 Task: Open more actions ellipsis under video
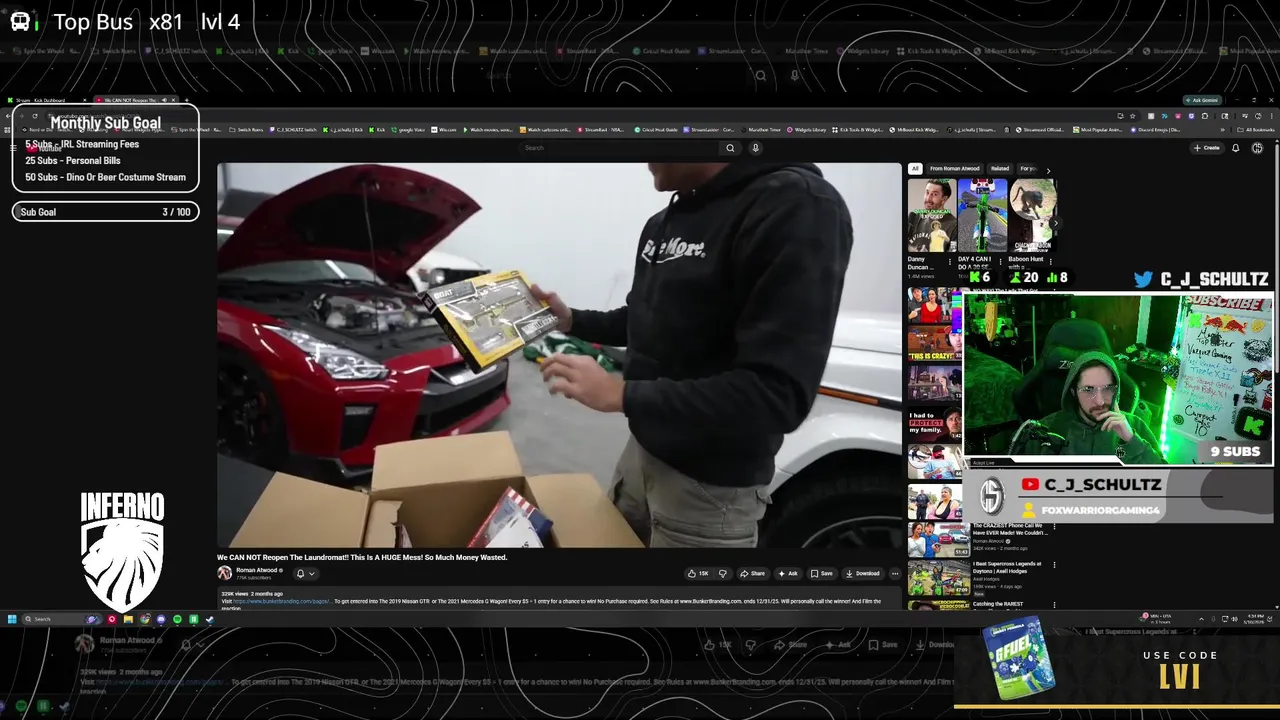point(895,574)
